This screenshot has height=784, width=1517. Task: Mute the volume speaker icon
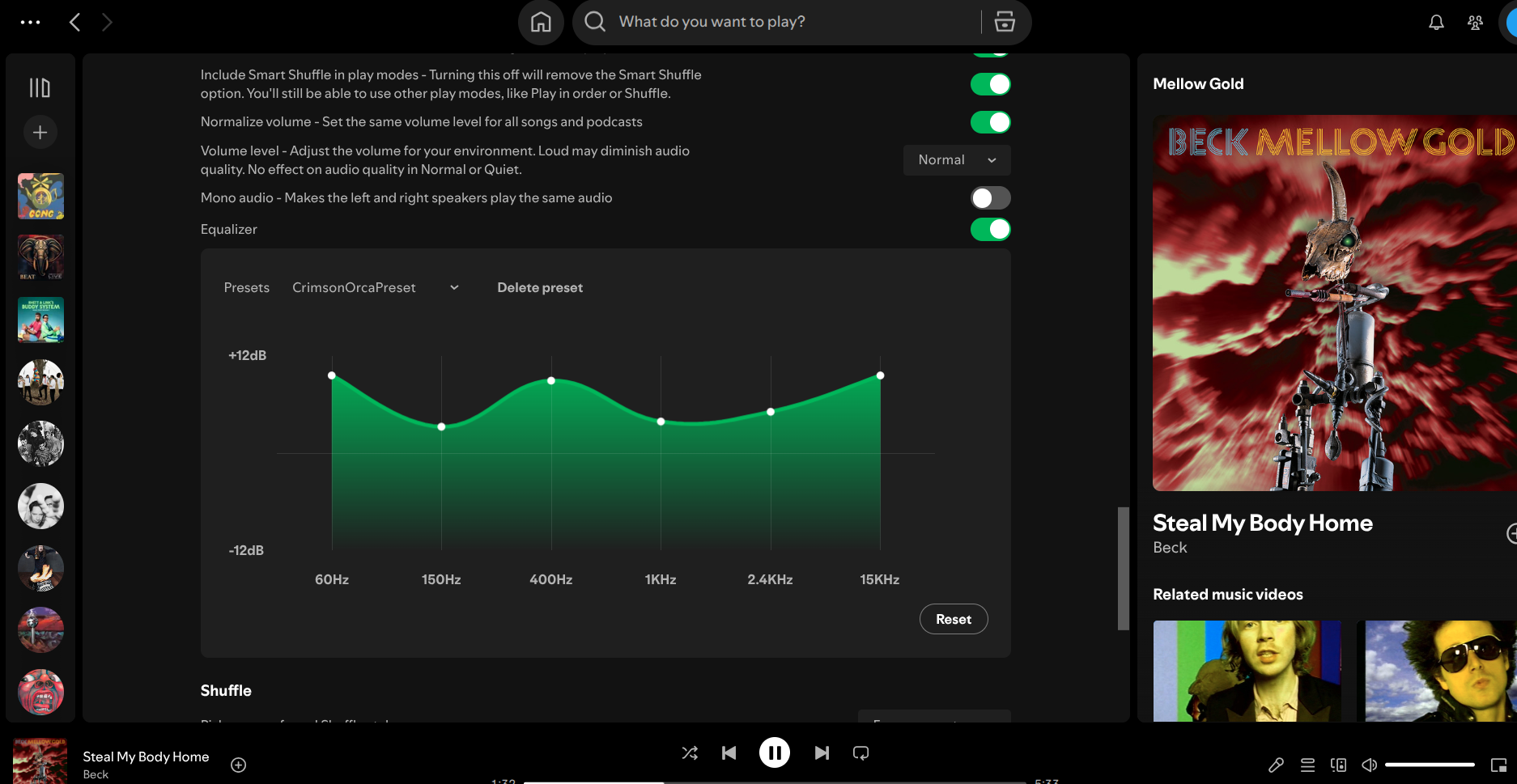[1369, 765]
